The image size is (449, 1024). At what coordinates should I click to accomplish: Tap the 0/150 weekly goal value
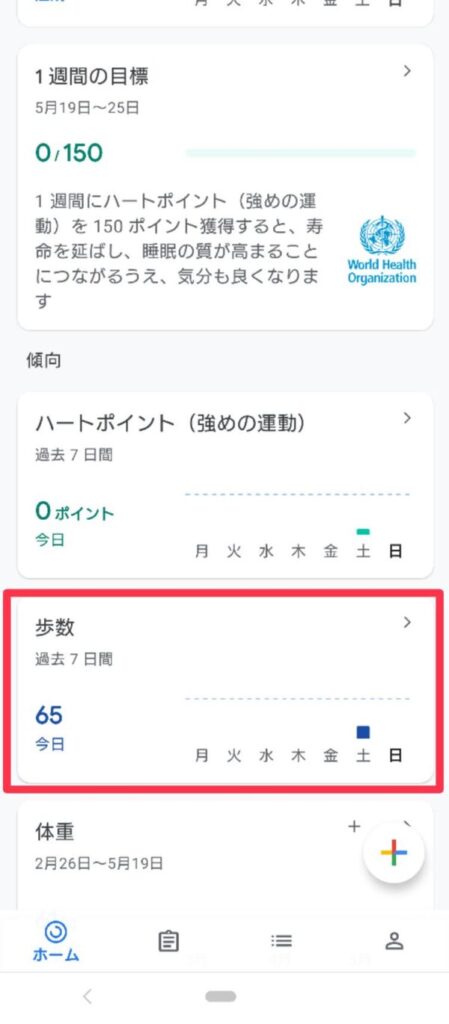pyautogui.click(x=69, y=153)
